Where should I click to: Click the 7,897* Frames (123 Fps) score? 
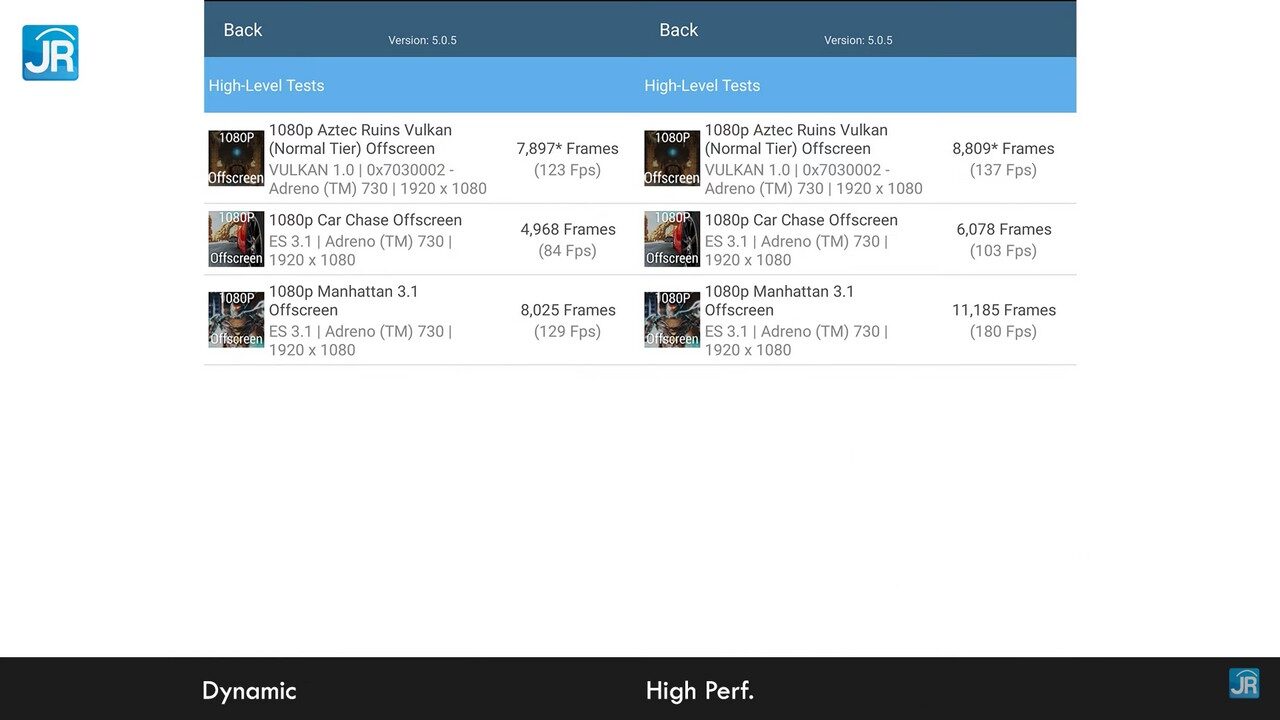[567, 159]
